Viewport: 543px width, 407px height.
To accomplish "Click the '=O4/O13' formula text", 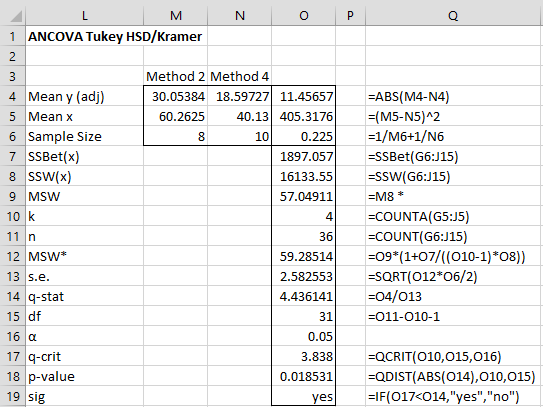I will pyautogui.click(x=395, y=297).
